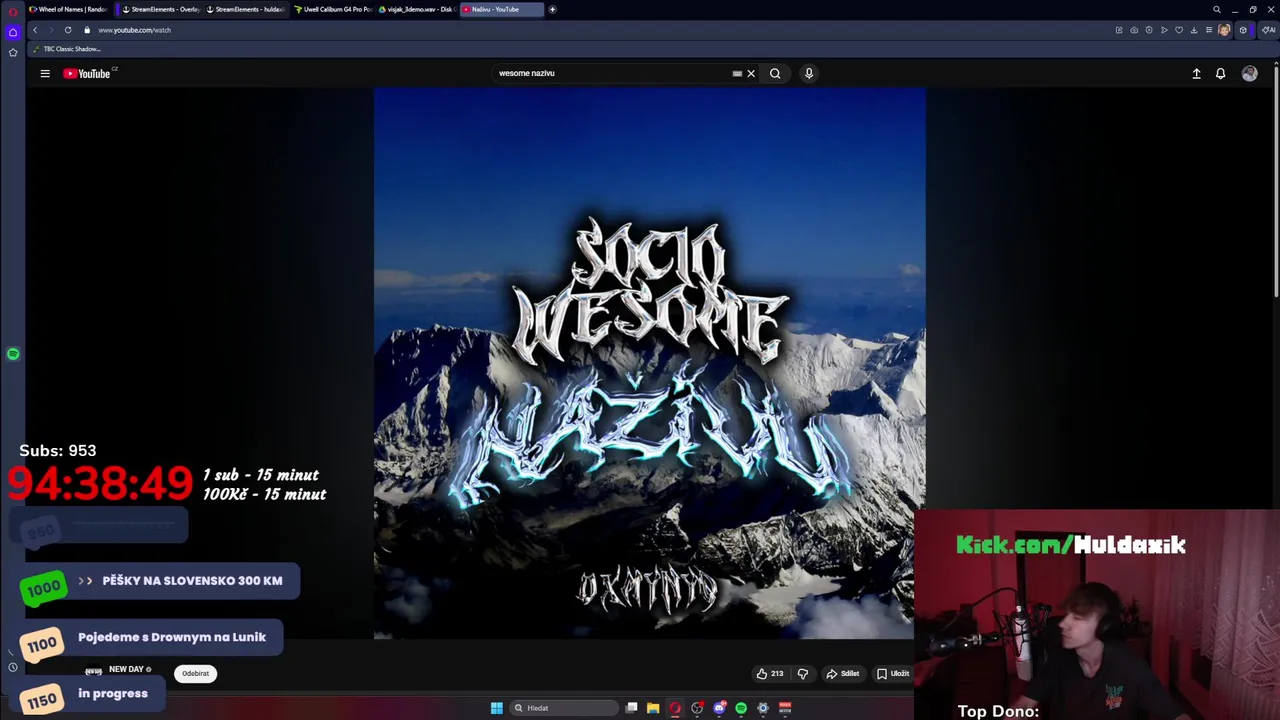Image resolution: width=1280 pixels, height=720 pixels.
Task: Save the video with the Uložit button
Action: [893, 674]
